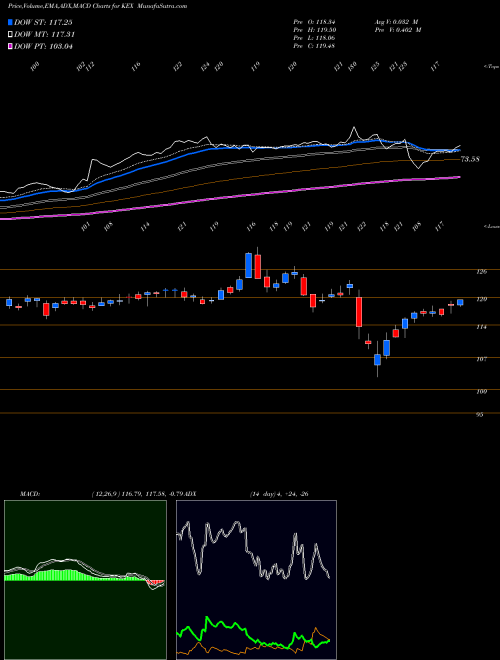Image resolution: width=500 pixels, height=660 pixels.
Task: Click the magenta DOW PT legend swatch
Action: [x=10, y=46]
